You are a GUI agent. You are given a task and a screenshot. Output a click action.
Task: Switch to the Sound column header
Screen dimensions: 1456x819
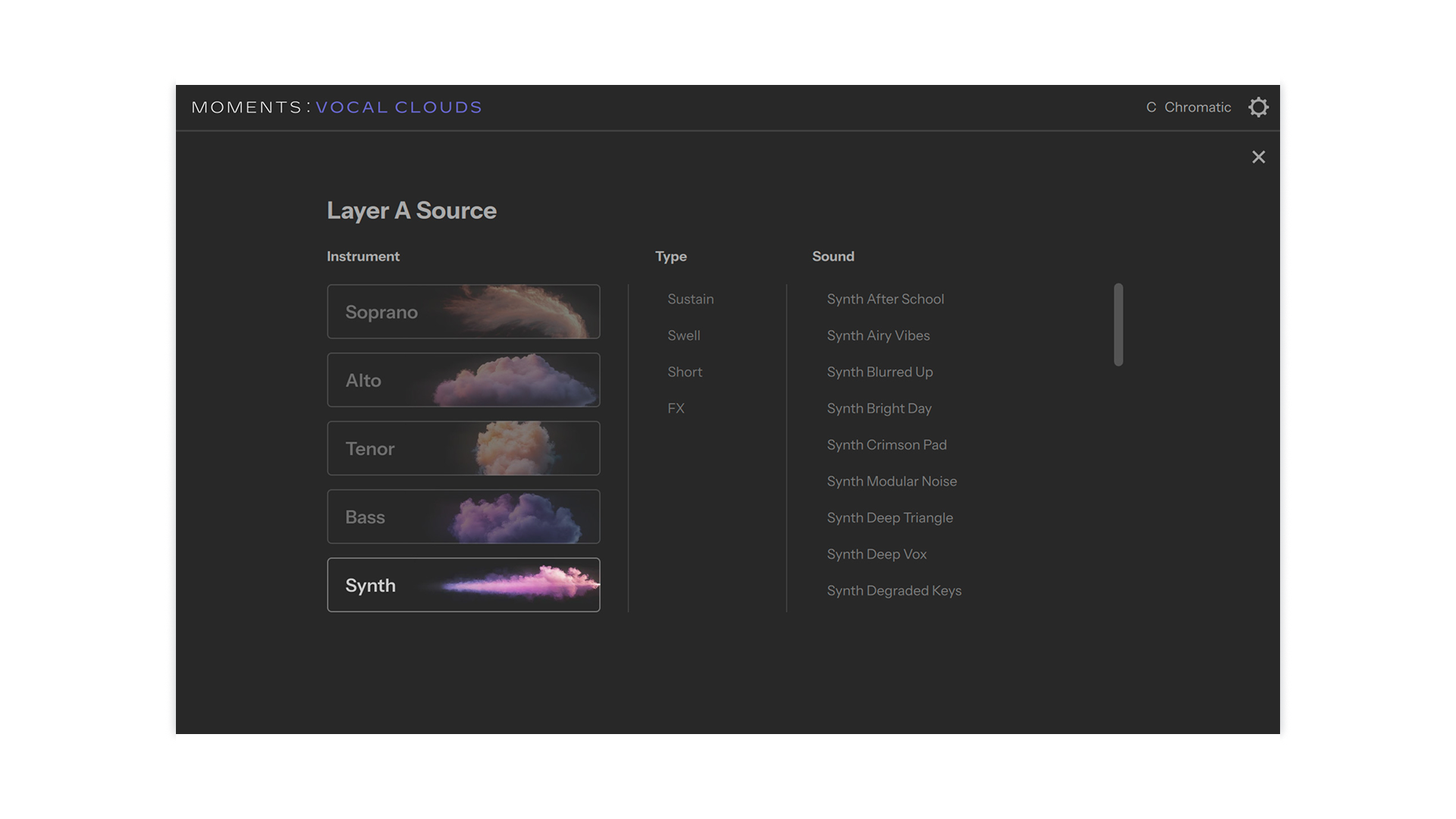[x=833, y=256]
